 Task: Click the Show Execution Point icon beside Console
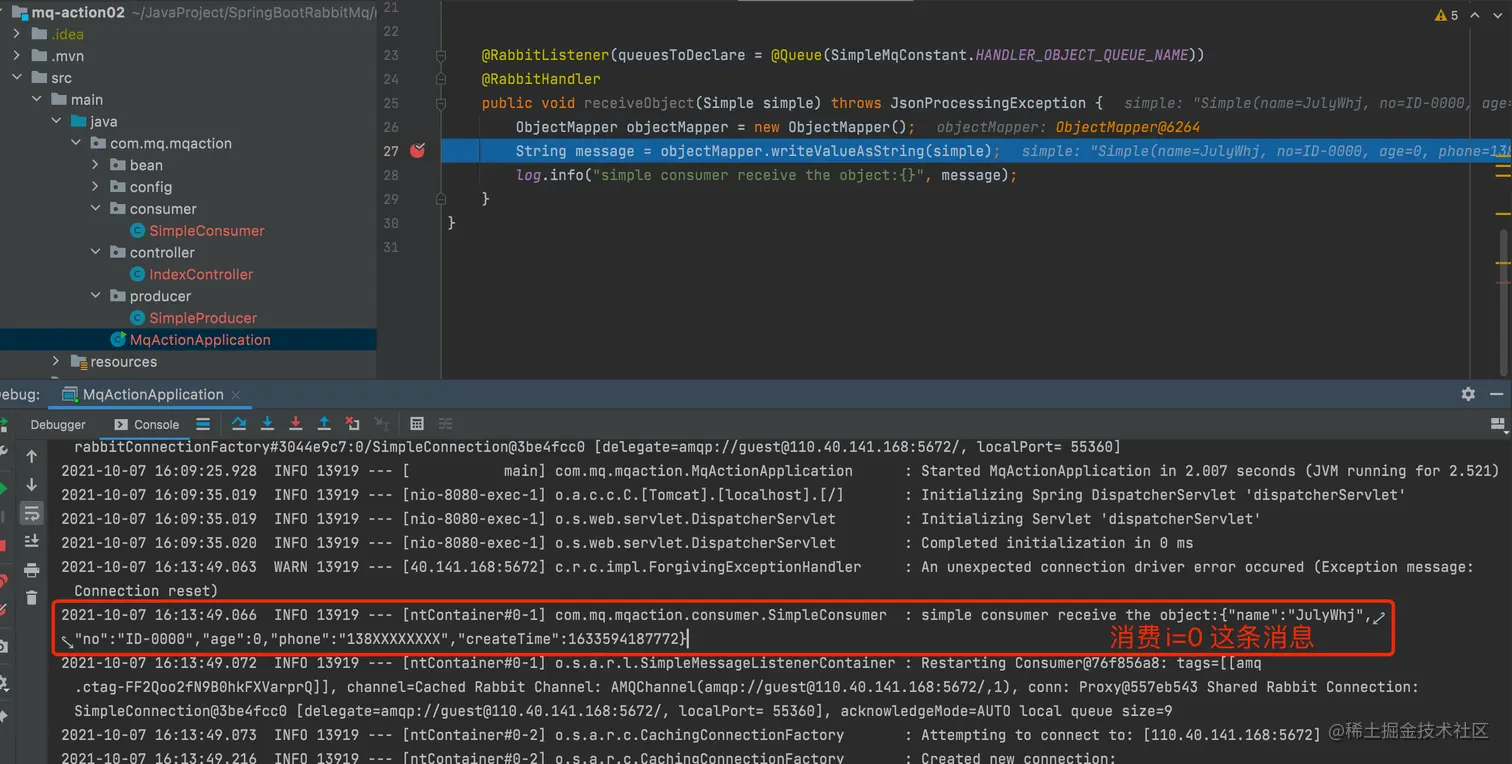tap(203, 424)
